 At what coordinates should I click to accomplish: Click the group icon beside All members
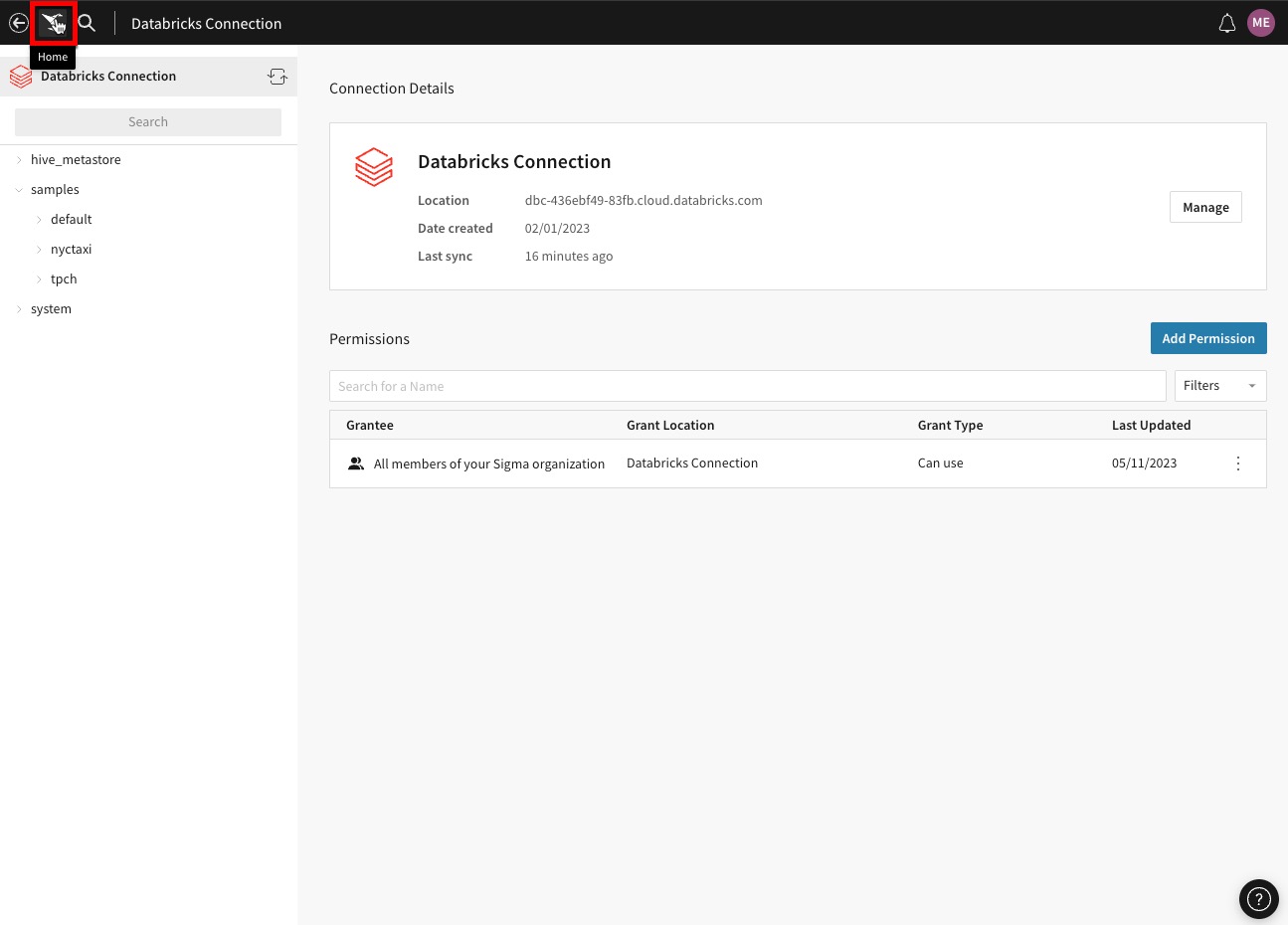(x=356, y=463)
